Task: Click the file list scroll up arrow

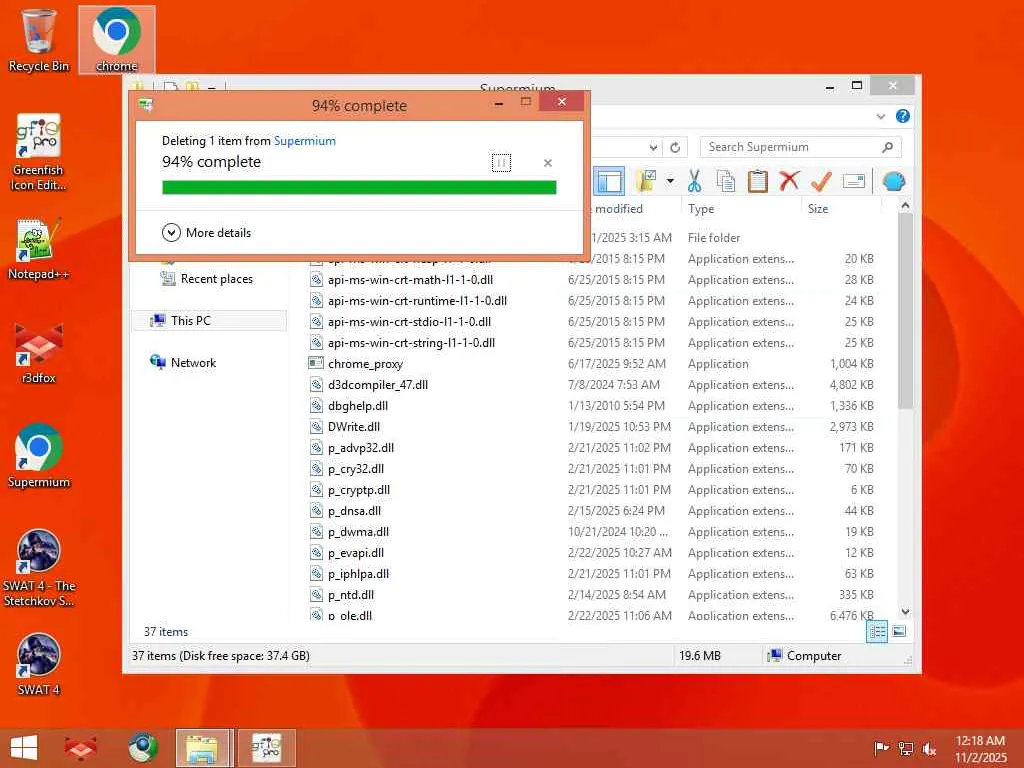Action: tap(905, 205)
